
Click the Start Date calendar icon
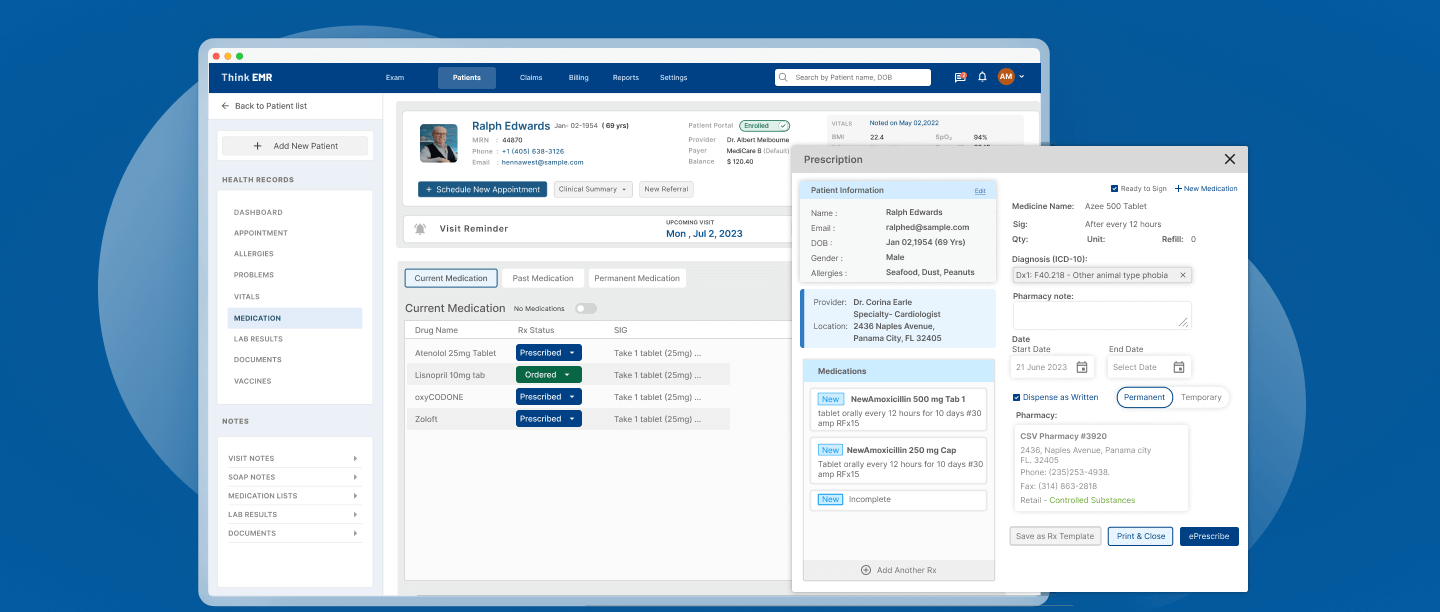(x=1081, y=367)
